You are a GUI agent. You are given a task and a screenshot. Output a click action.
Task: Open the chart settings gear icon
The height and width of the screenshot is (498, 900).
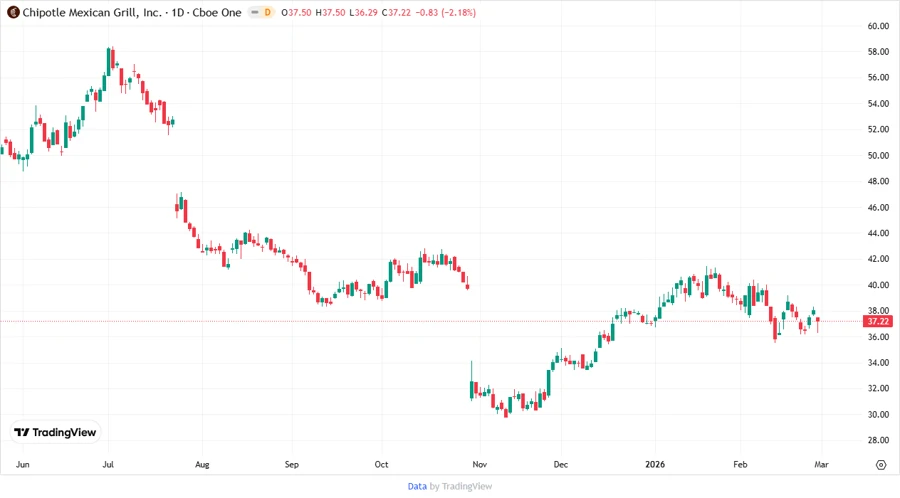(x=881, y=465)
